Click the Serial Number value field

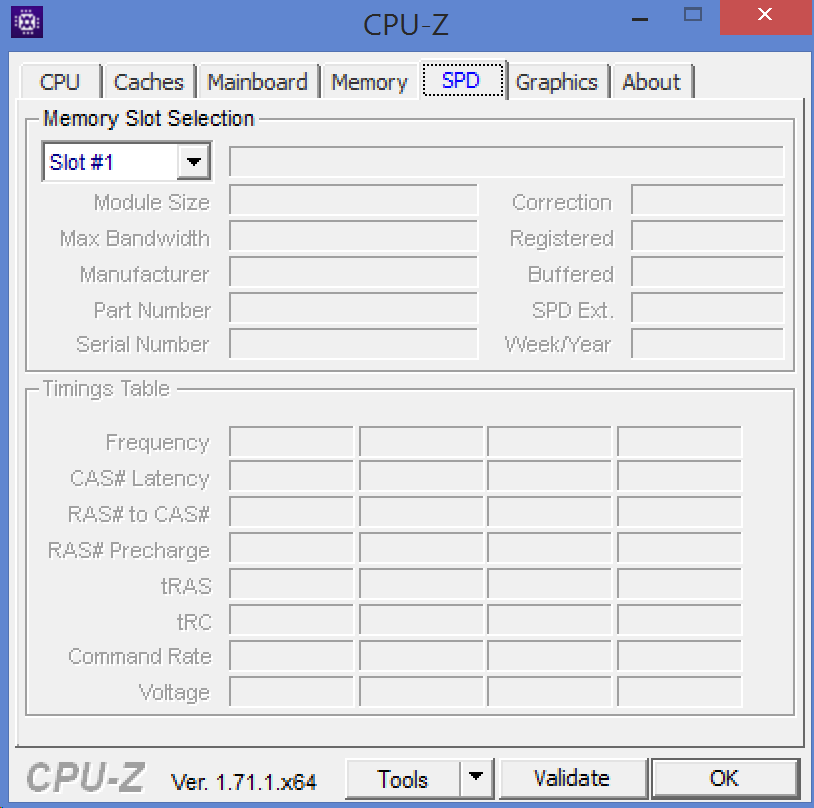(x=354, y=343)
